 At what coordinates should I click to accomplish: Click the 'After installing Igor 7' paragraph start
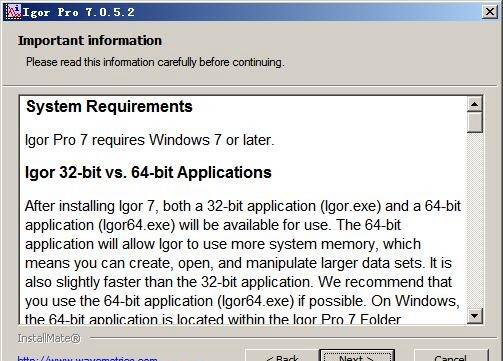pos(90,206)
